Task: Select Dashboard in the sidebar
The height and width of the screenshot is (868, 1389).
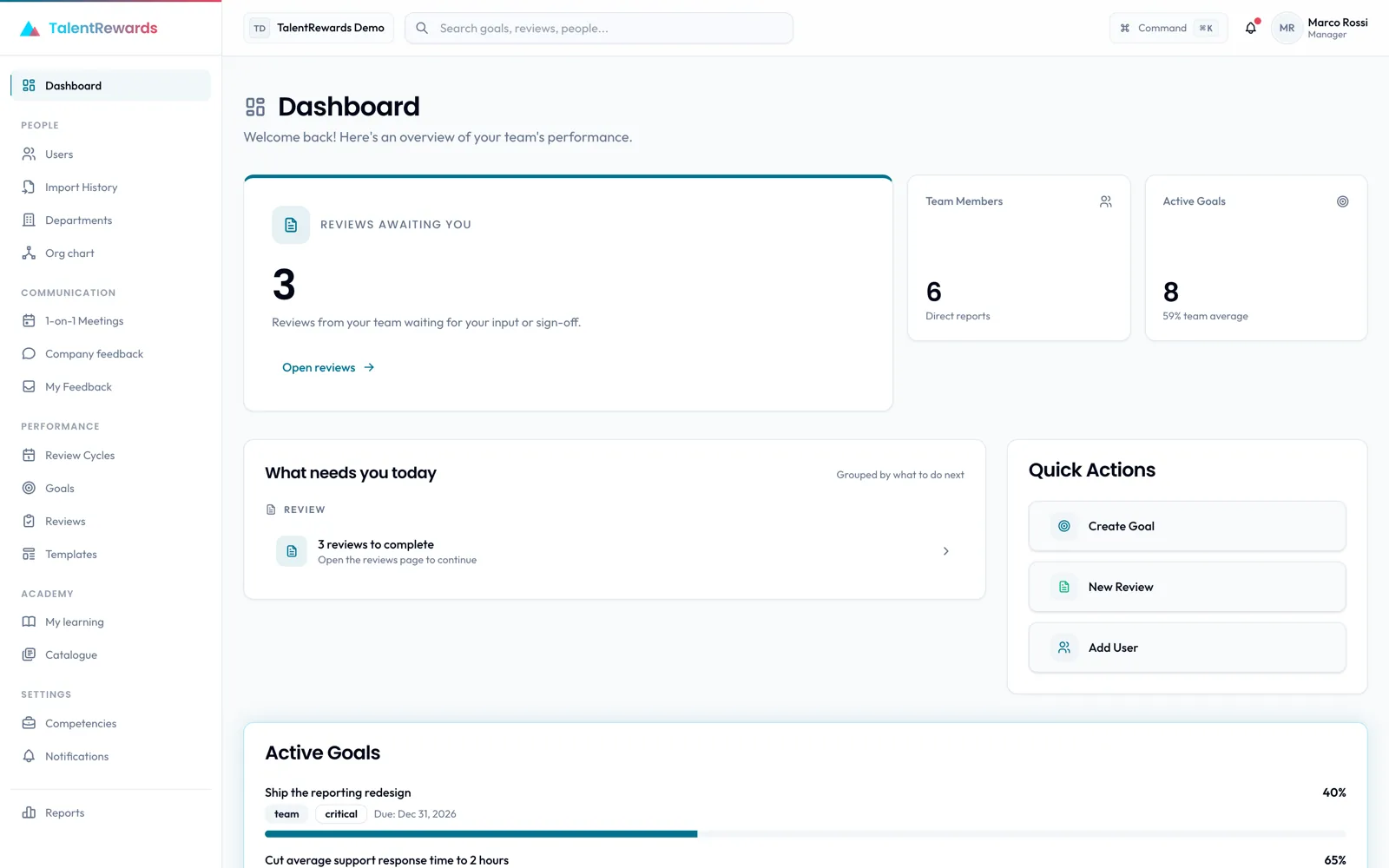Action: point(110,85)
